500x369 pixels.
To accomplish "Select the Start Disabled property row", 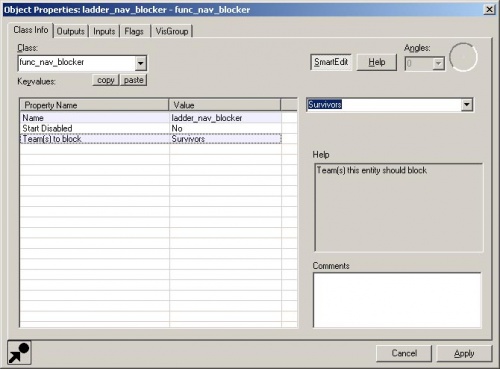I will pos(150,128).
